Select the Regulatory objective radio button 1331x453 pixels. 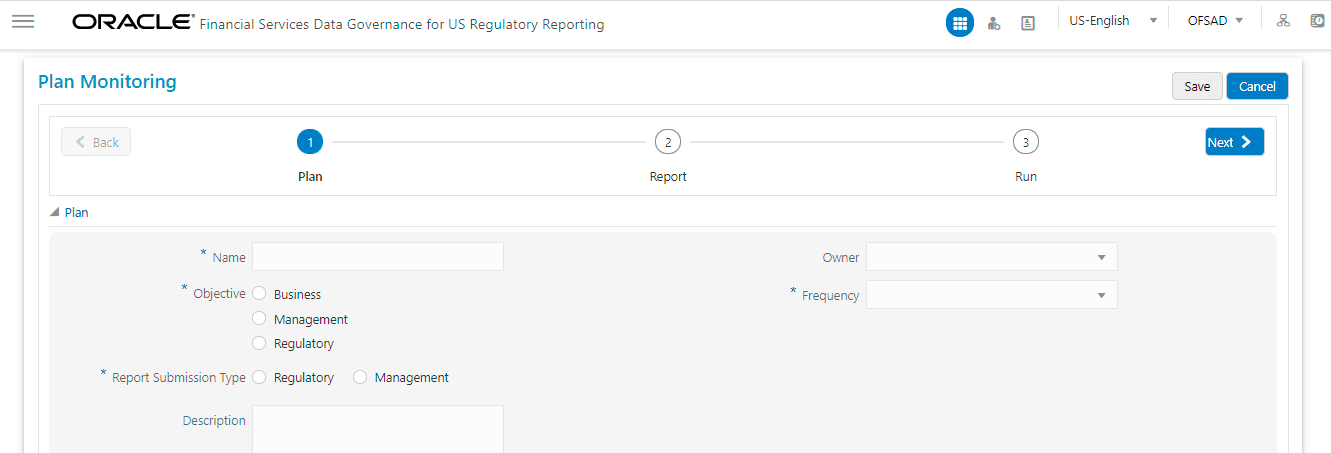point(259,343)
